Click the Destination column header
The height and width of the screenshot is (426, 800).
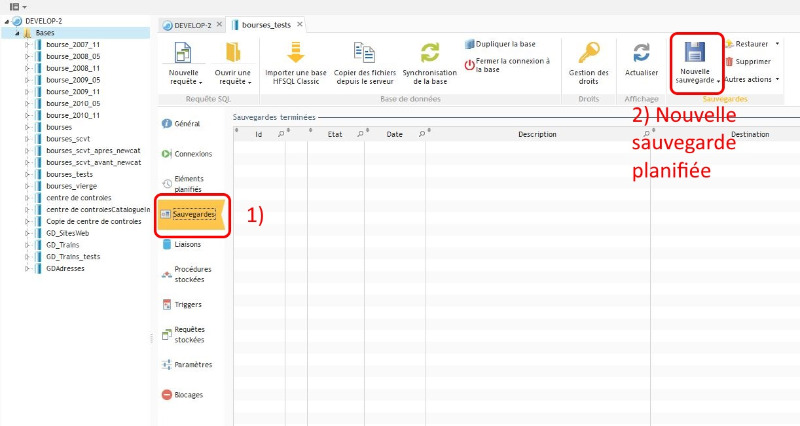tap(750, 134)
